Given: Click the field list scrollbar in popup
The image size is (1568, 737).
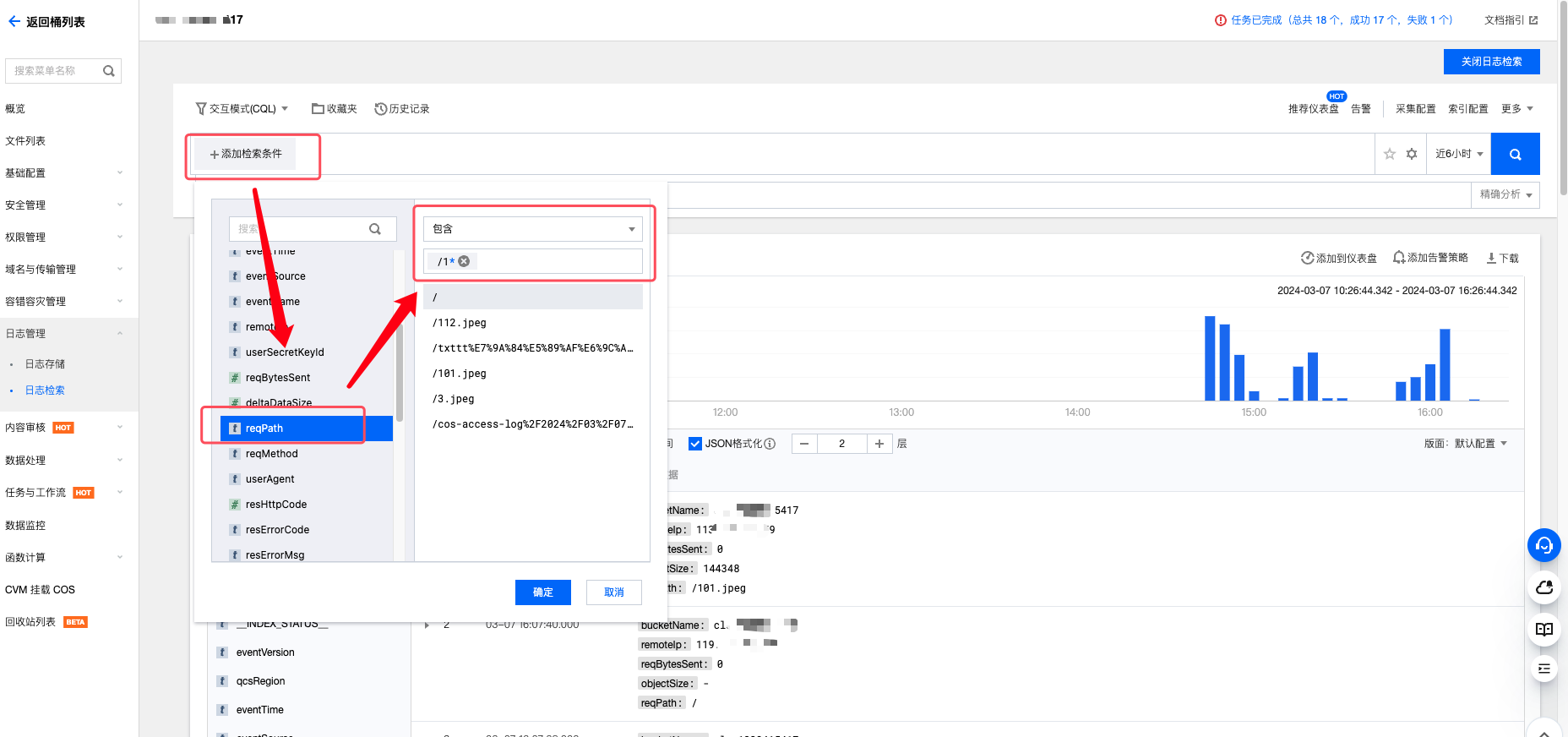Looking at the screenshot, I should coord(400,372).
